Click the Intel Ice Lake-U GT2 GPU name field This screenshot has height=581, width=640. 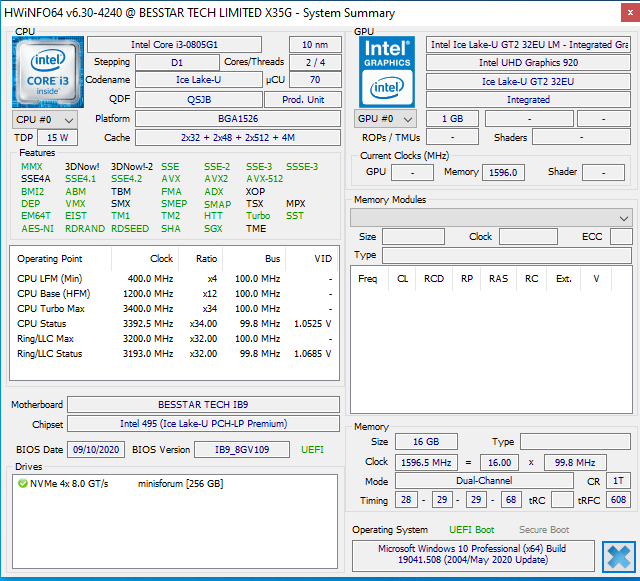coord(528,45)
